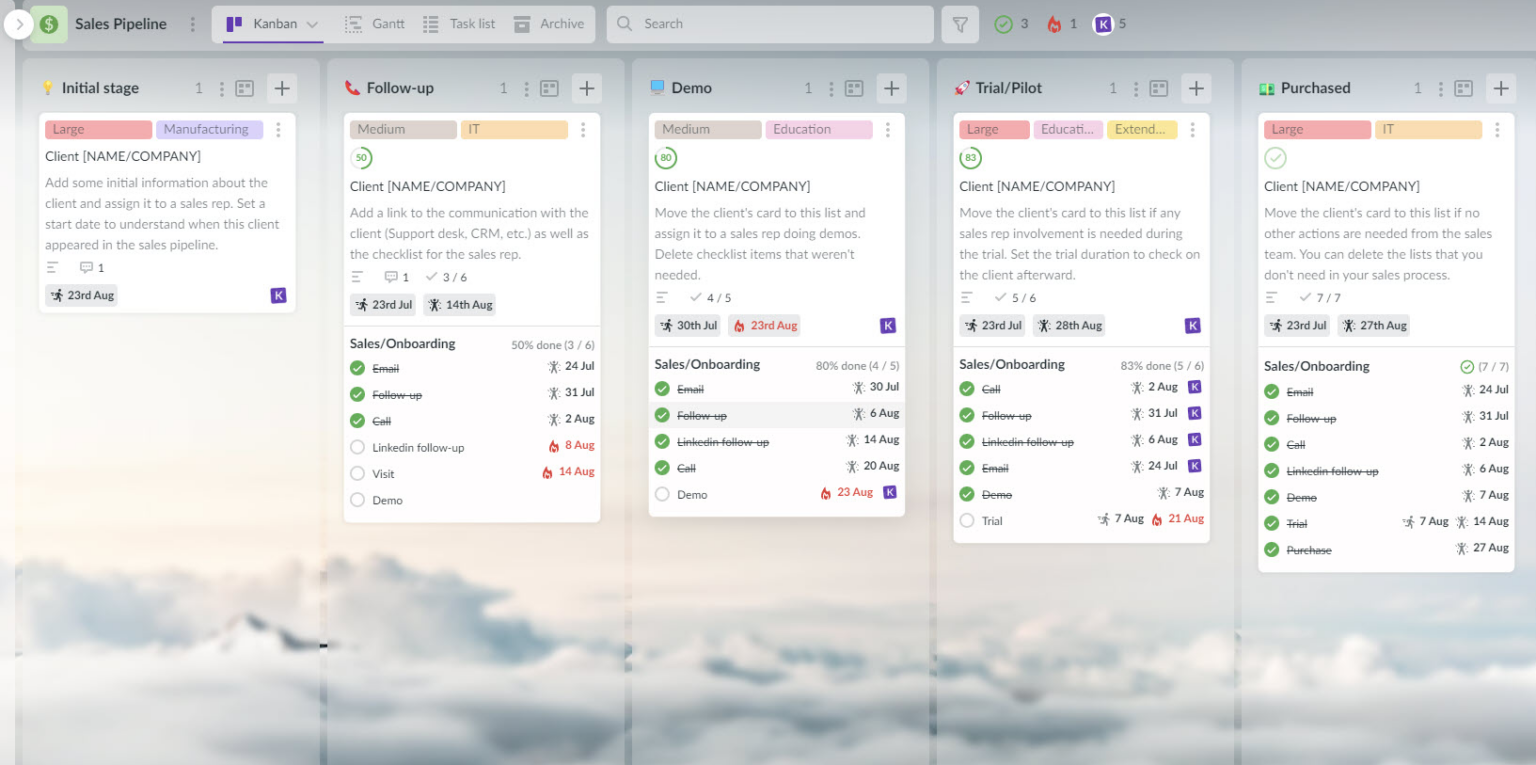Click the Education label on the Demo card

tap(819, 129)
